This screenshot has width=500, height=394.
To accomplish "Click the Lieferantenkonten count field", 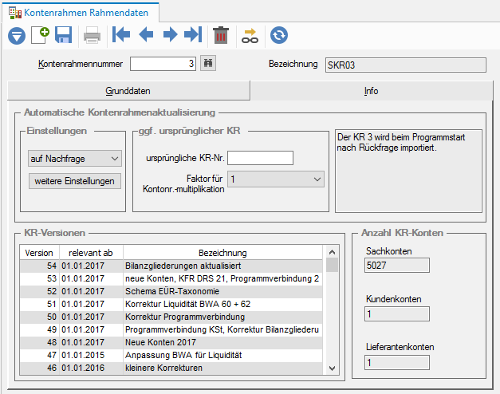I will [x=397, y=362].
